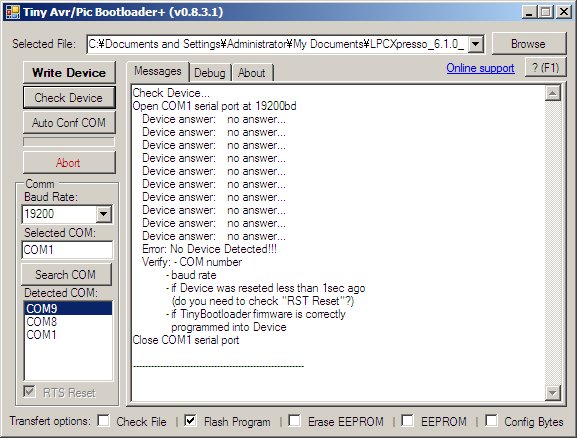577x438 pixels.
Task: Open the About tab
Action: point(252,73)
